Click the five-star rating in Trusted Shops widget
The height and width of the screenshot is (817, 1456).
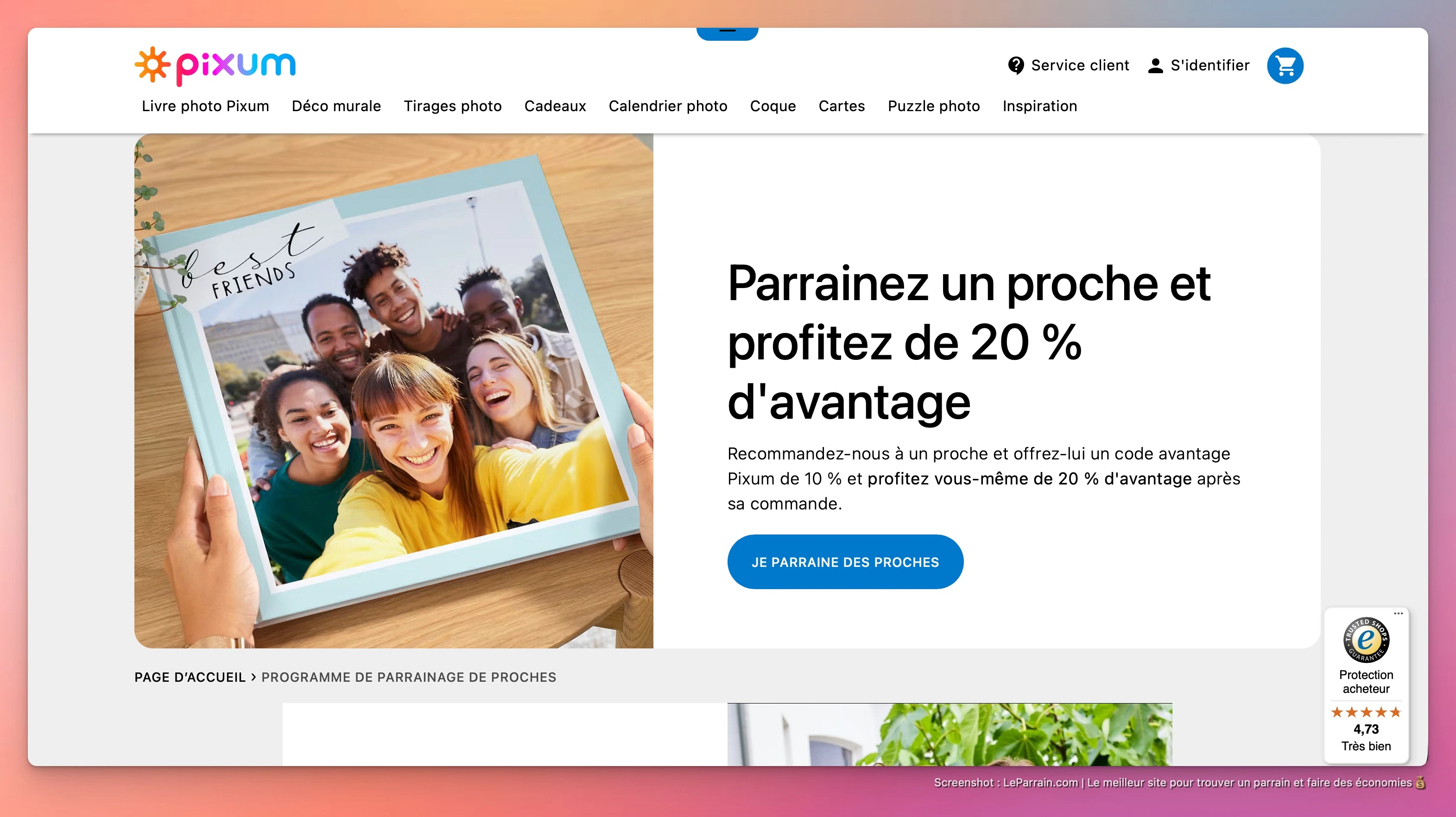(x=1366, y=712)
